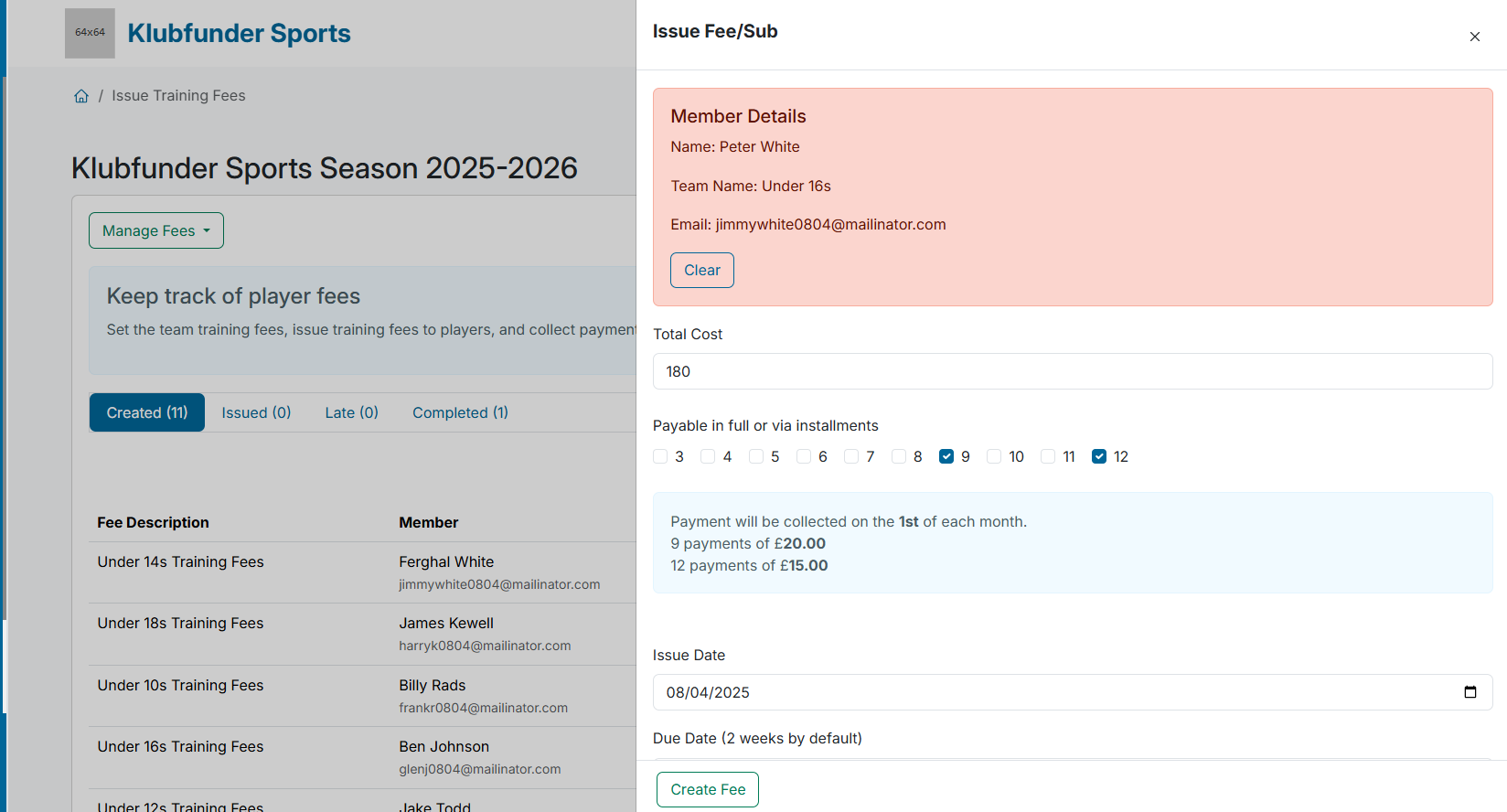Switch to the Created (11) tab
This screenshot has height=812, width=1507.
(x=147, y=412)
